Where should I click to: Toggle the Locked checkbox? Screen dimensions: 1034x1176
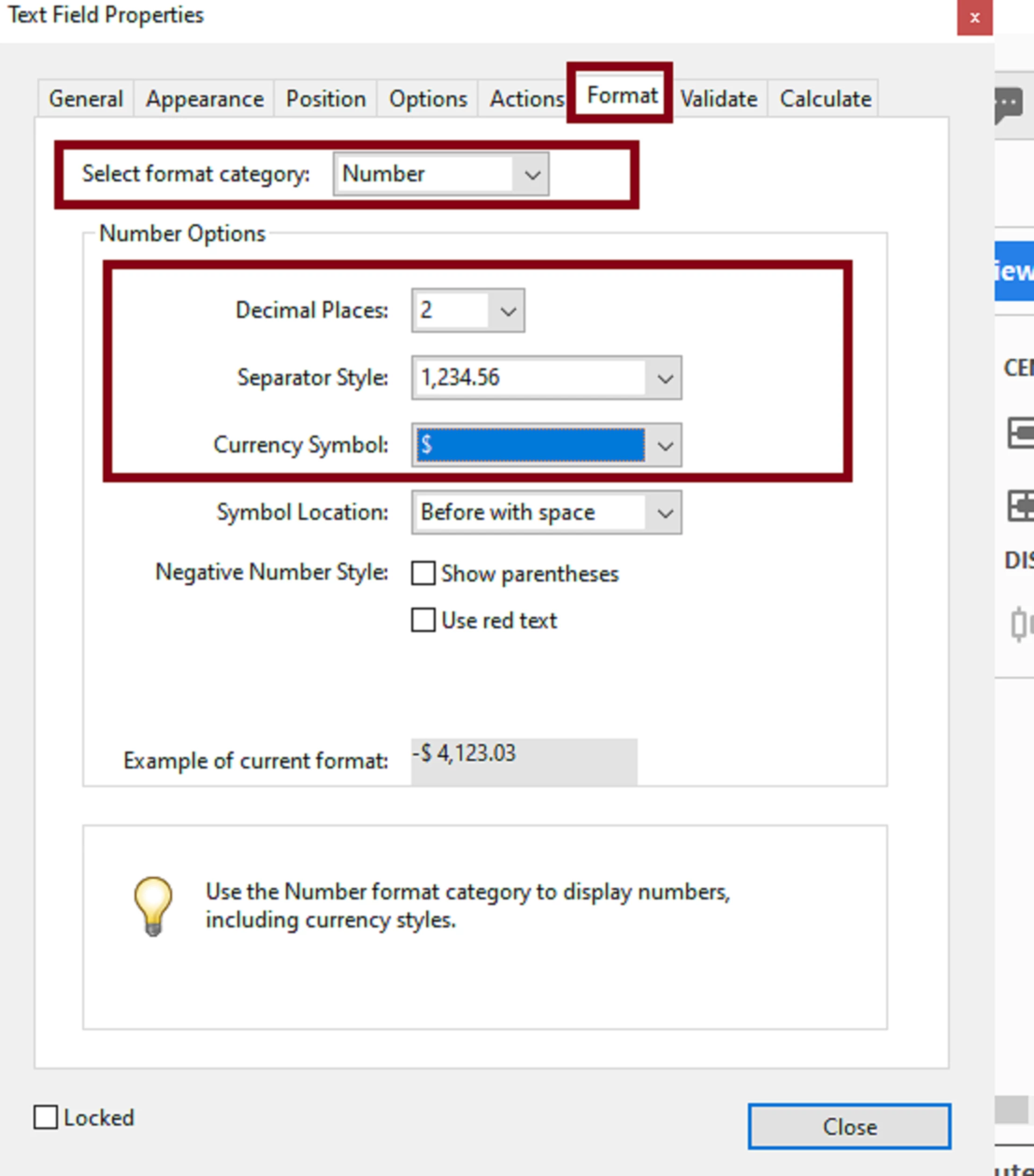(46, 1117)
